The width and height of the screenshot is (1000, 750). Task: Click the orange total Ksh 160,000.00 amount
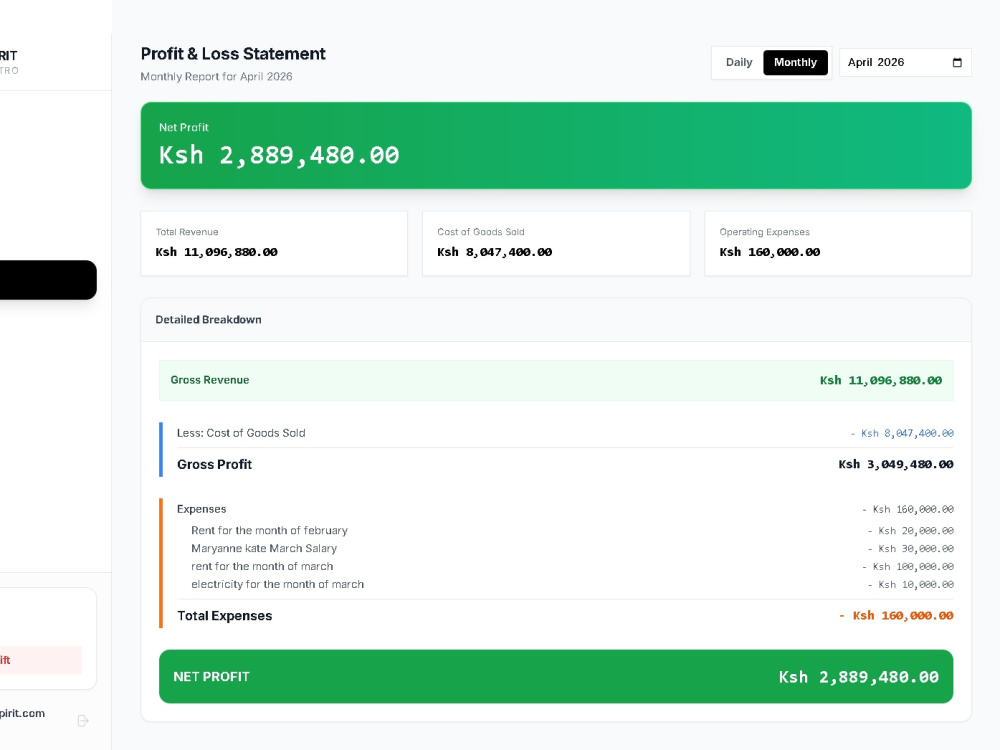896,615
